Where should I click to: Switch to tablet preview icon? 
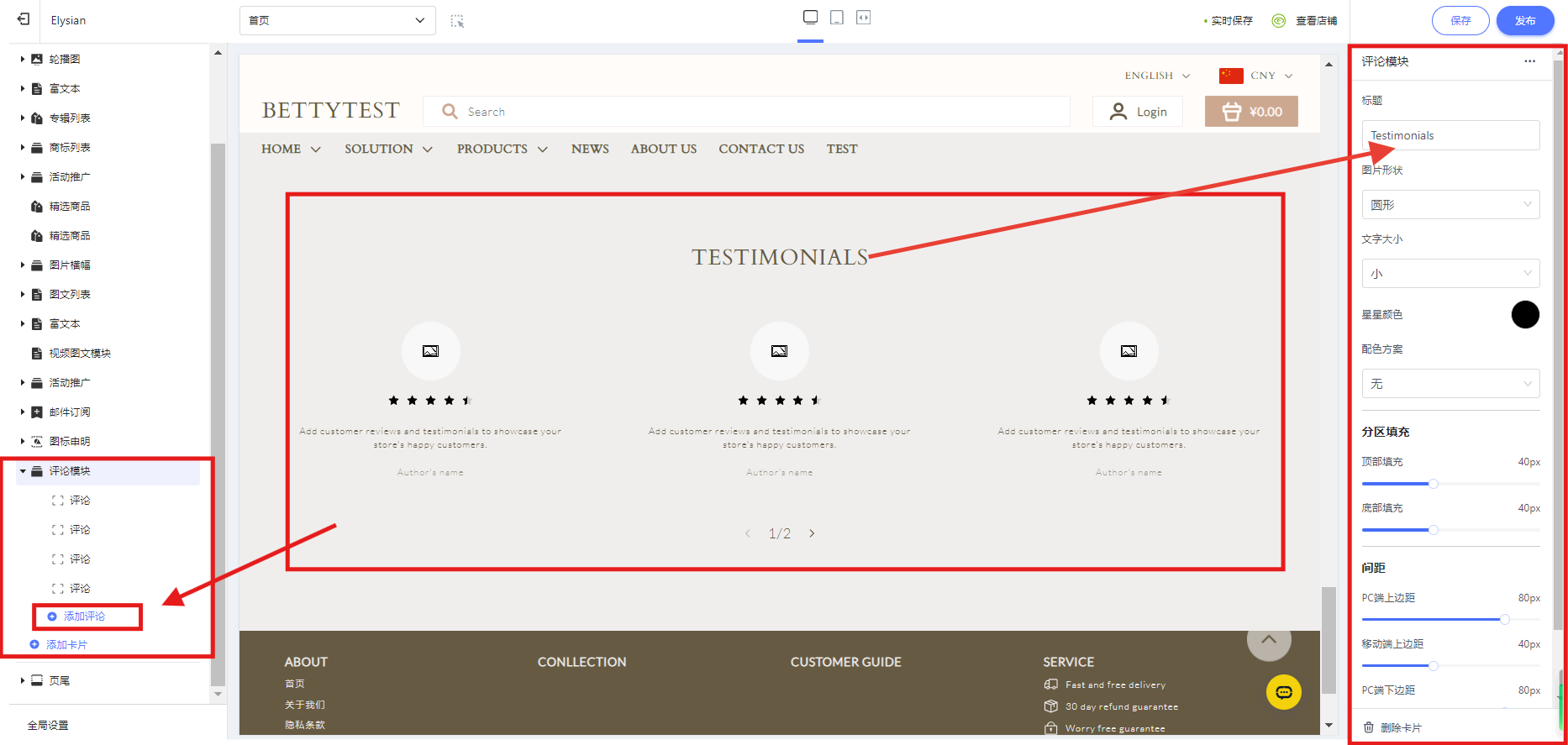coord(837,18)
